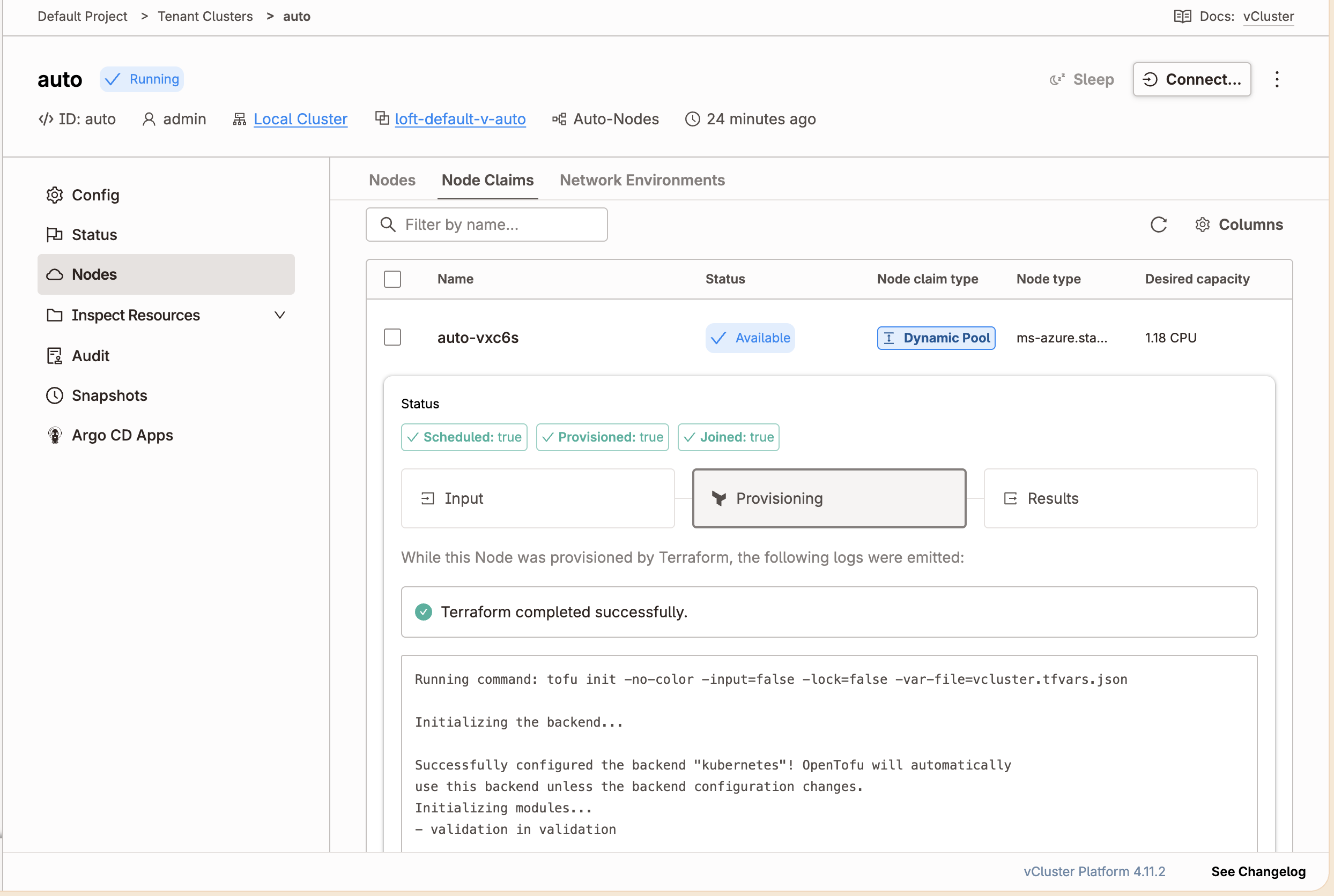
Task: Open the loft-default-v-auto namespace link
Action: click(x=460, y=119)
